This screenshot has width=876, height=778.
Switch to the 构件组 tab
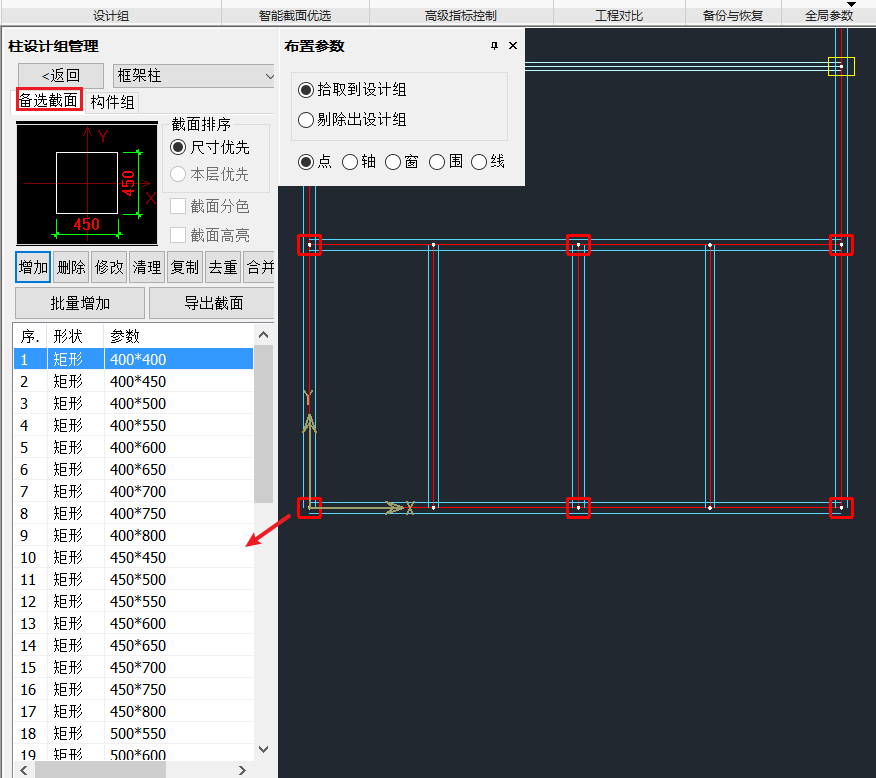112,102
